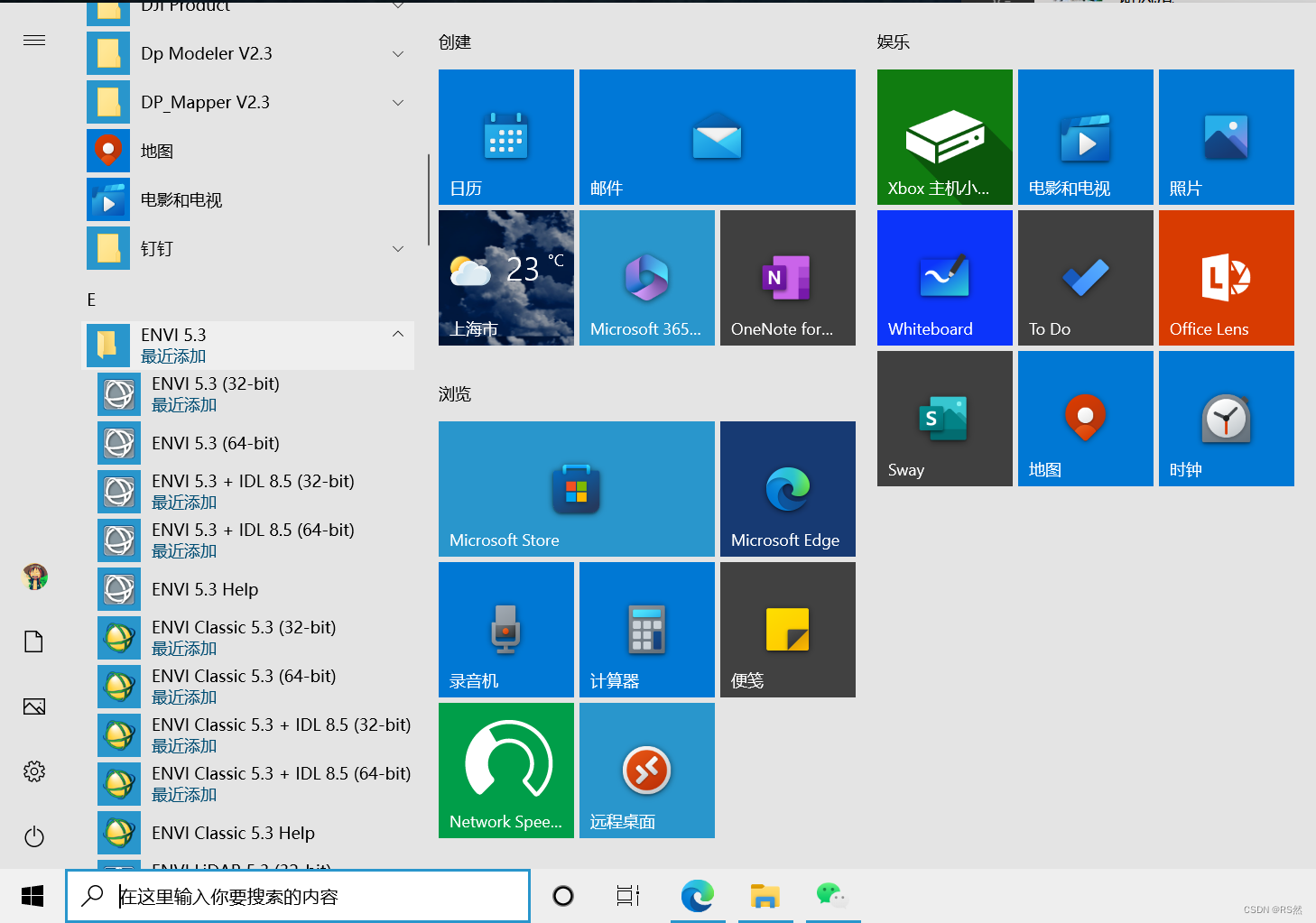Launch ENVI 5.3 (32-bit)

pyautogui.click(x=254, y=394)
